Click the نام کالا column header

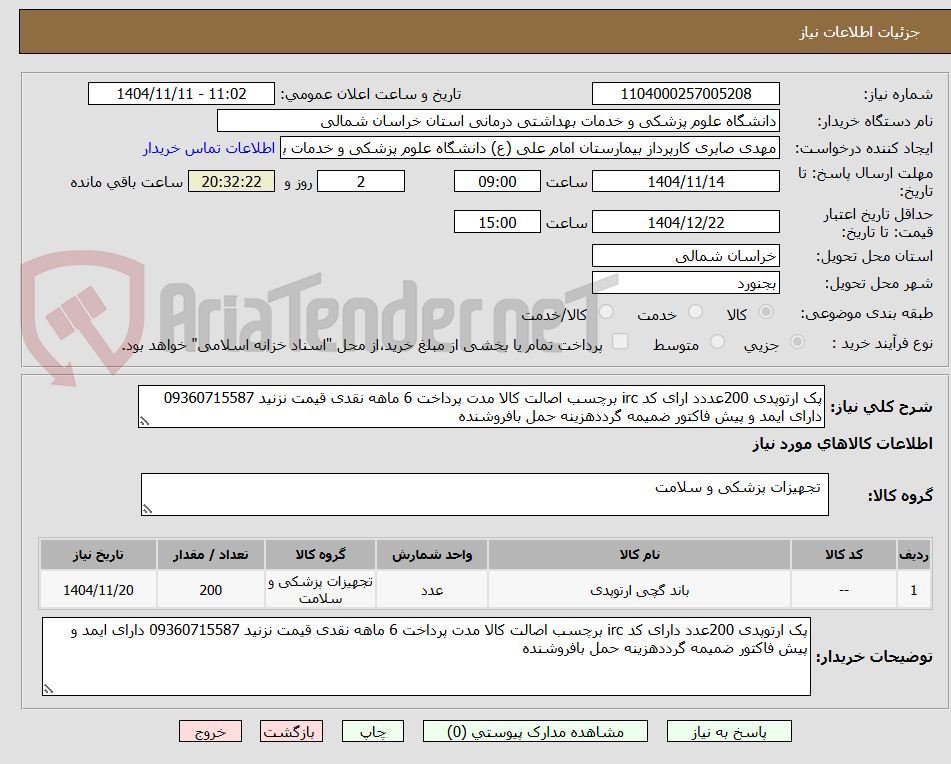(x=639, y=555)
